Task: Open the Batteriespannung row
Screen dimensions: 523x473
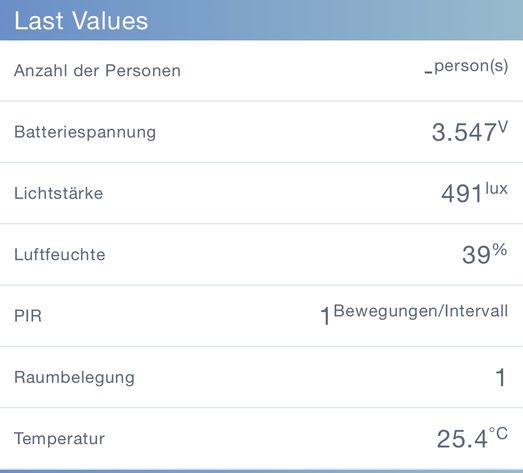Action: pyautogui.click(x=262, y=132)
